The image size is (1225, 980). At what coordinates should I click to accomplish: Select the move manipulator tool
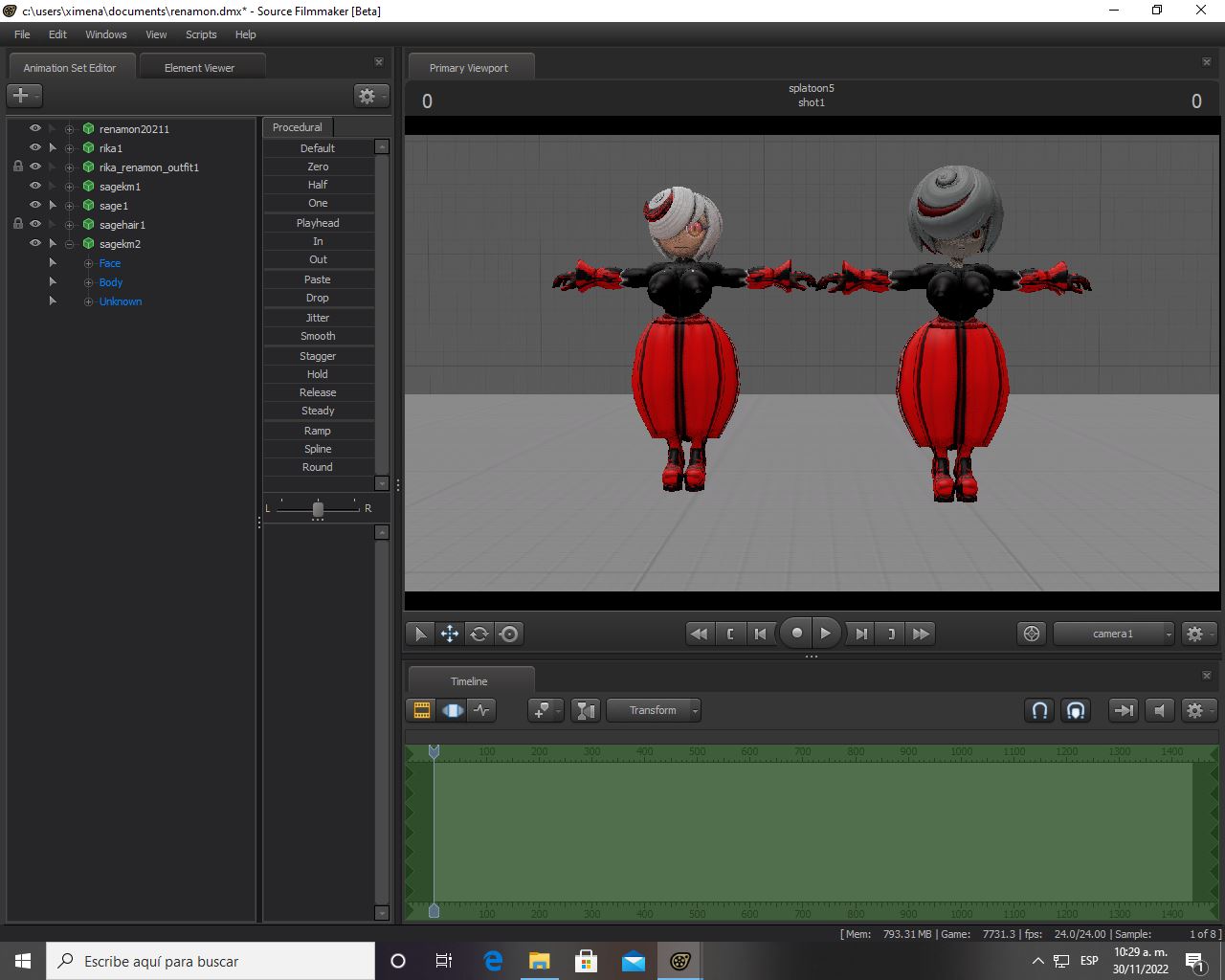click(x=449, y=634)
